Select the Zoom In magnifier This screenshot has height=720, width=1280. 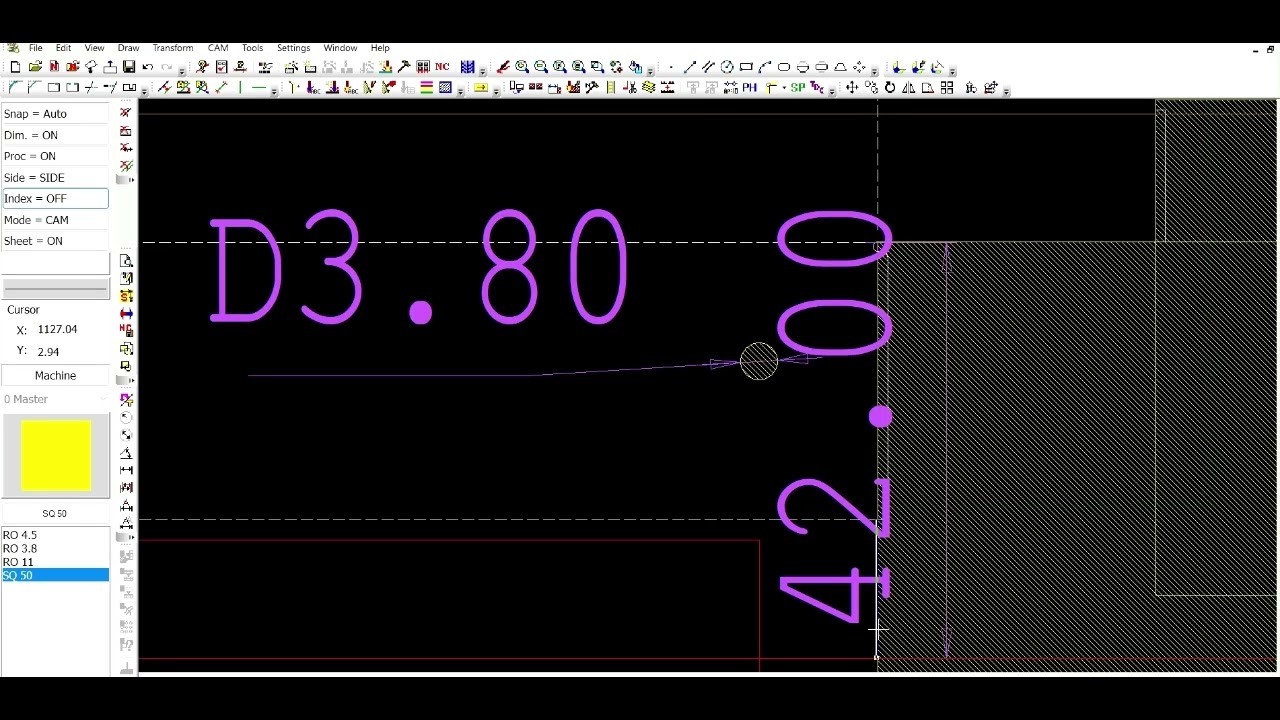pyautogui.click(x=522, y=67)
